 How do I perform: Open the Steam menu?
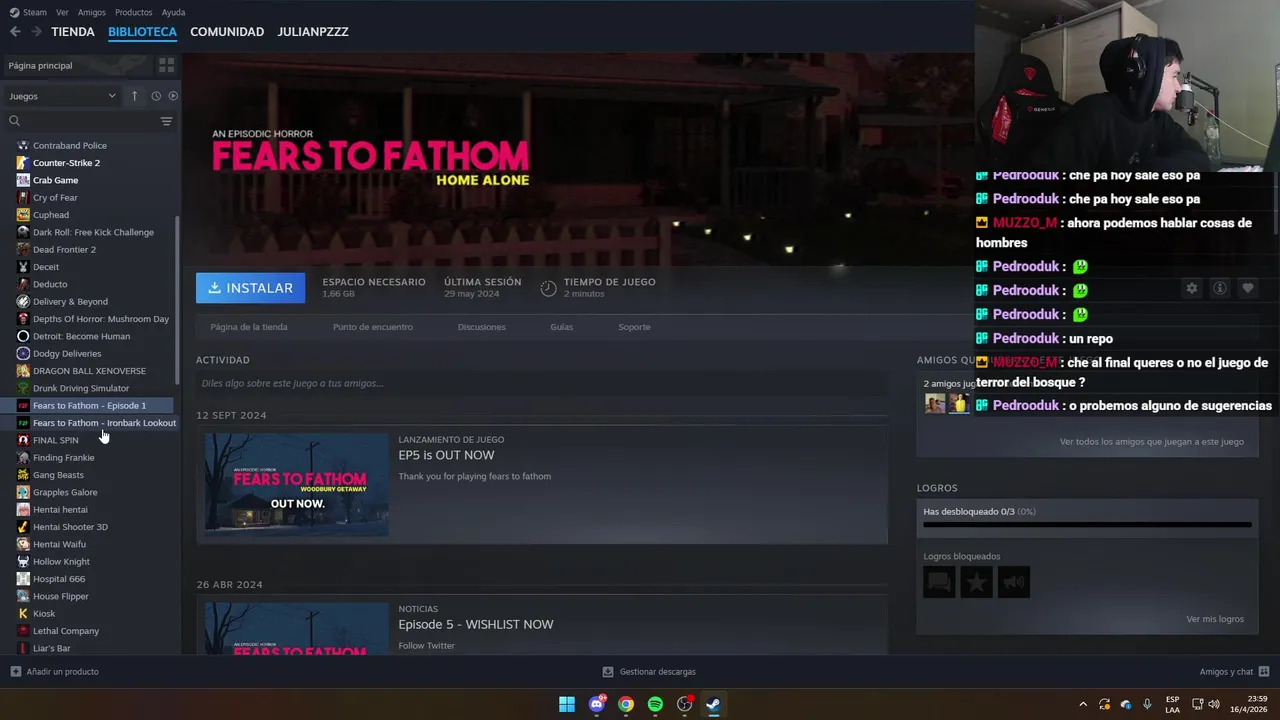[x=28, y=12]
